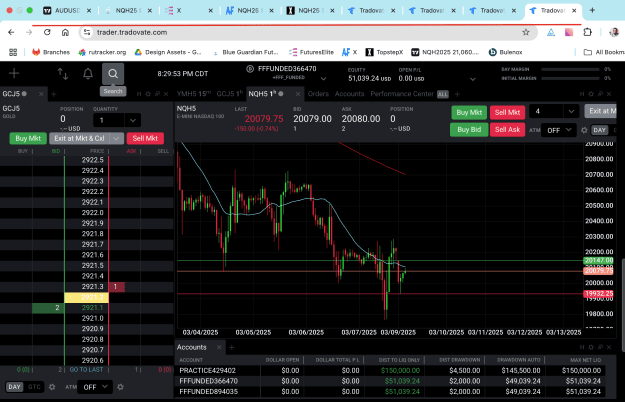The image size is (625, 402).
Task: Expand the DOM quantity dropdown arrow
Action: pos(133,120)
